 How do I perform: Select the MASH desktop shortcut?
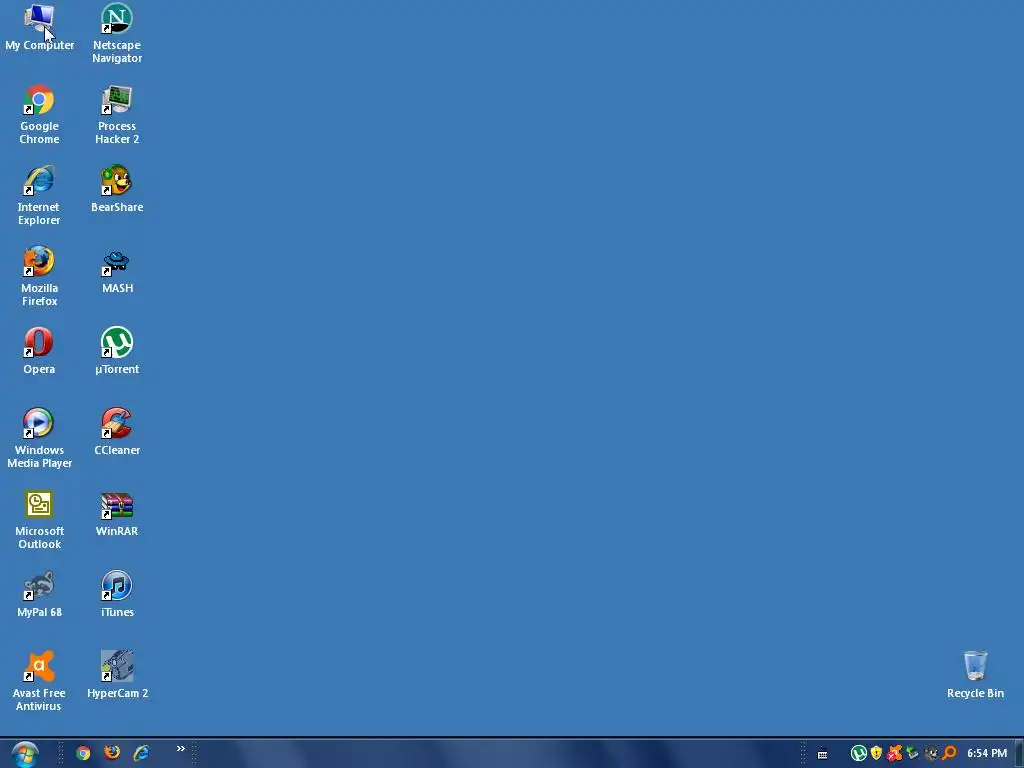[x=117, y=270]
